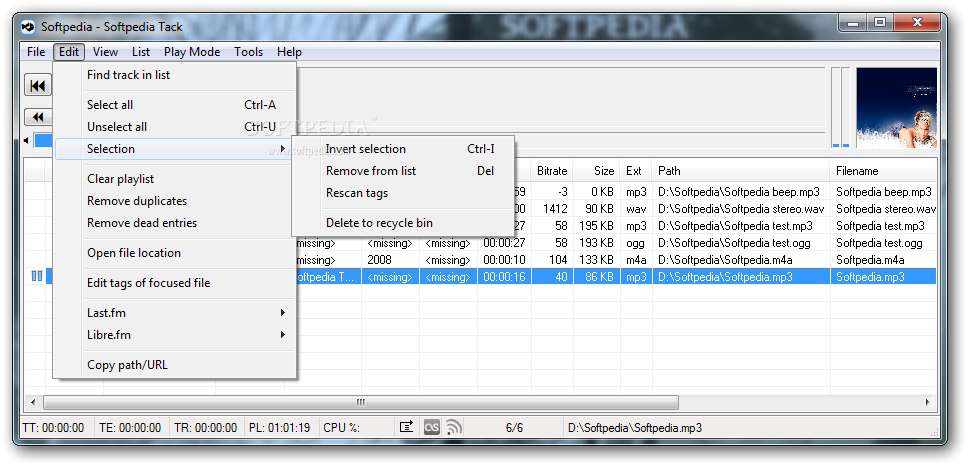
Task: Click the Bitrate column header
Action: tap(552, 171)
